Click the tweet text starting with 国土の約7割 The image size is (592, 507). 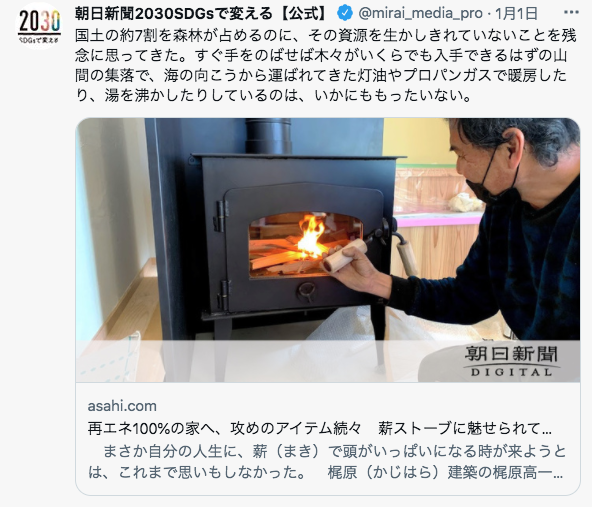tap(325, 66)
